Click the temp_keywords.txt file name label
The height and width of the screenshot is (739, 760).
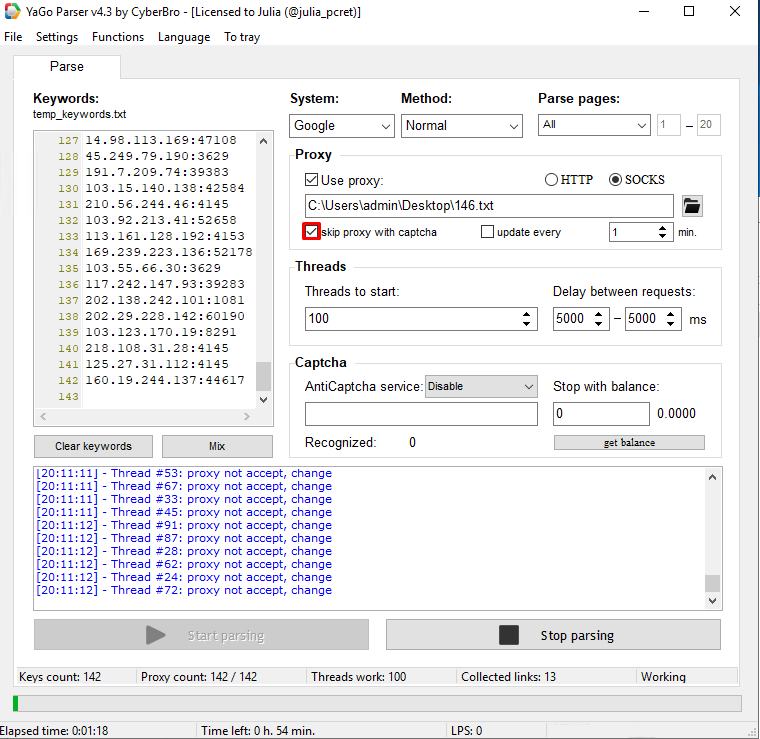point(79,114)
